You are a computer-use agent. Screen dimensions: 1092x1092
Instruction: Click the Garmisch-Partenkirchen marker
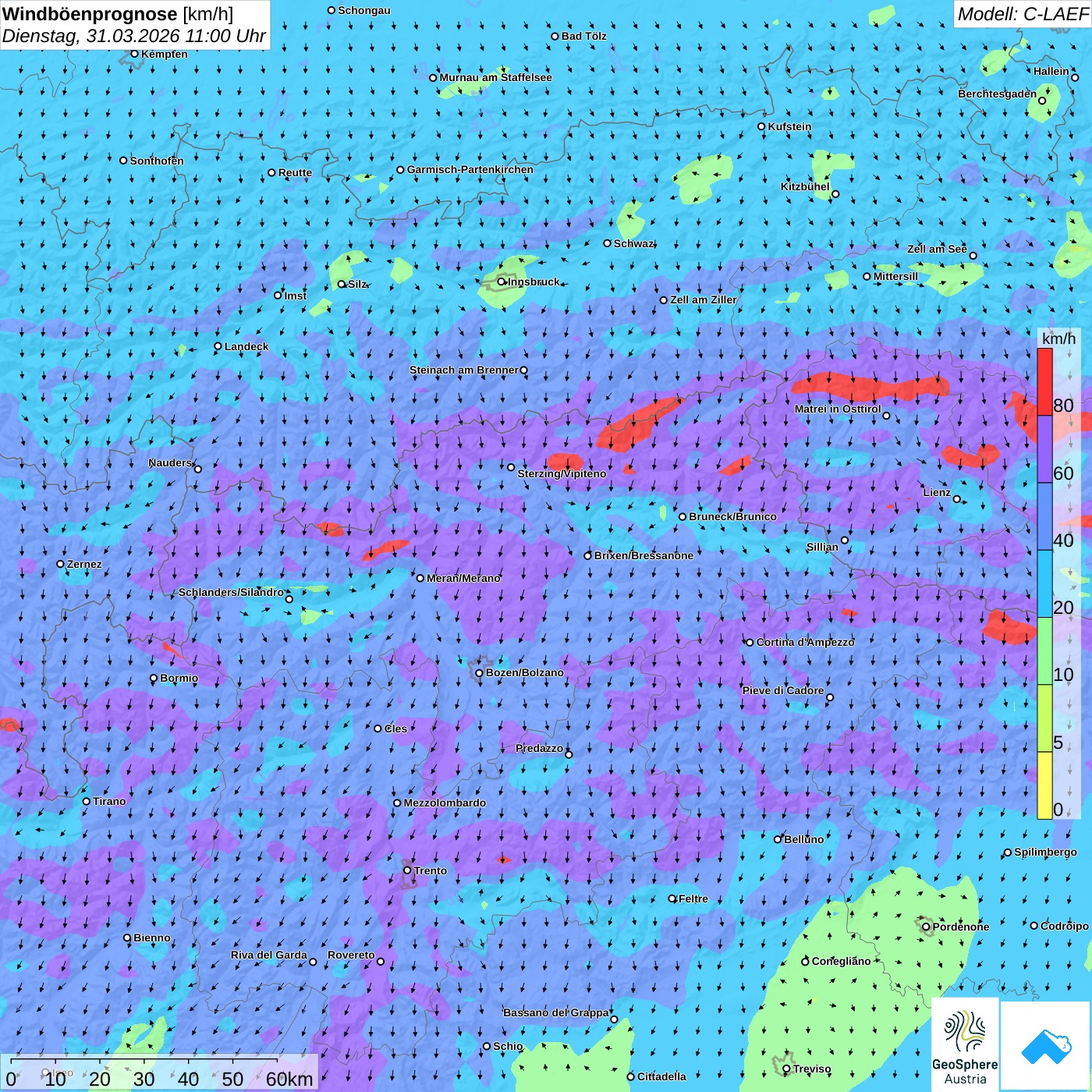[400, 169]
